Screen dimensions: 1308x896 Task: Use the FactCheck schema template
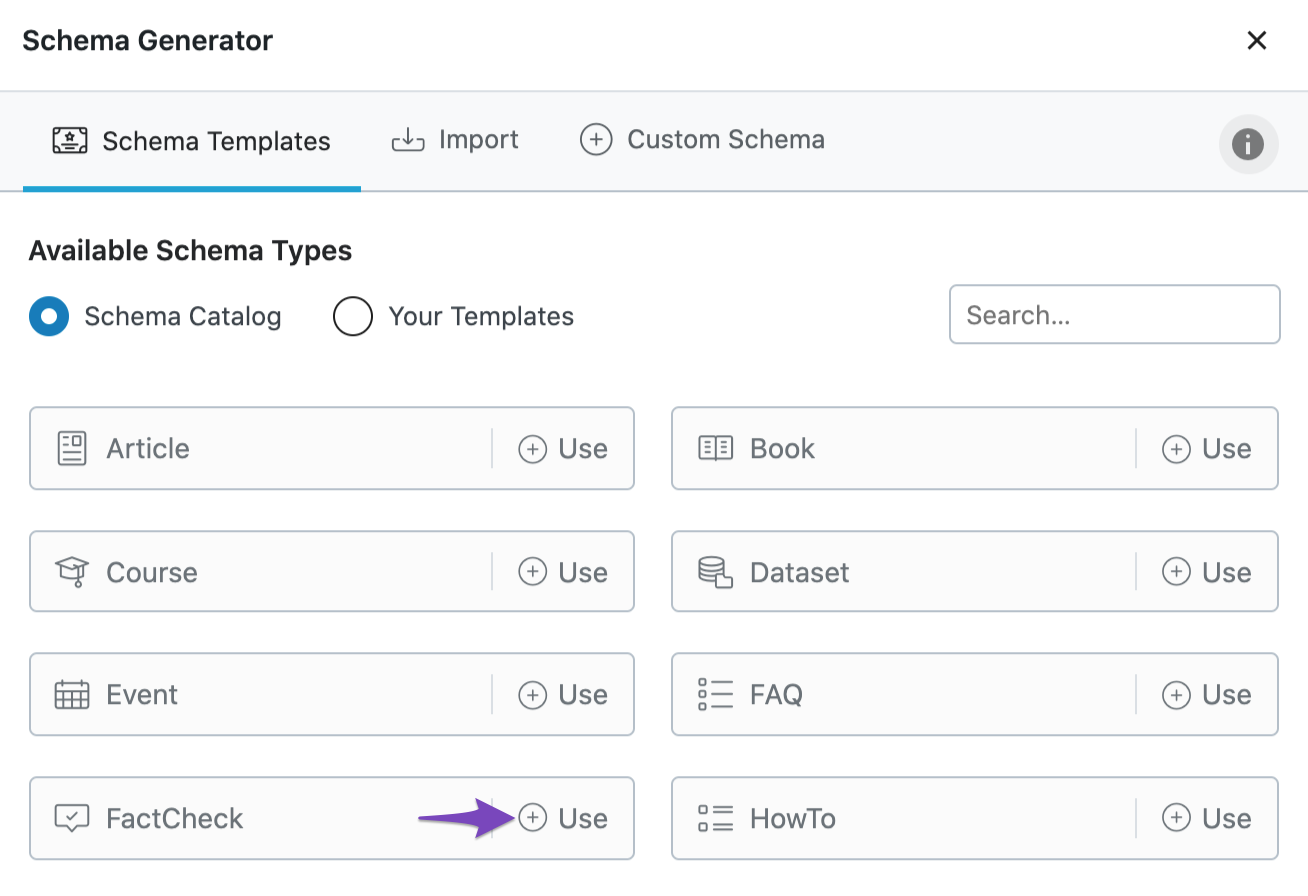click(x=565, y=818)
